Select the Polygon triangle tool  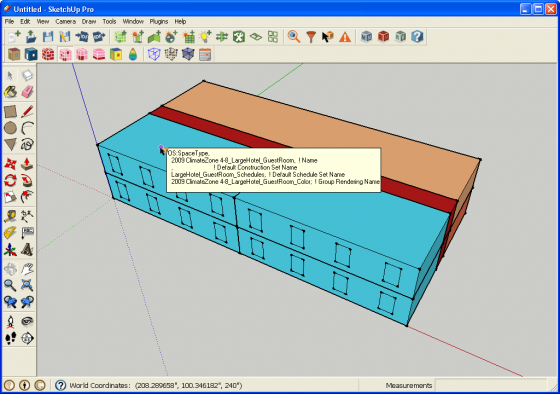(10, 145)
